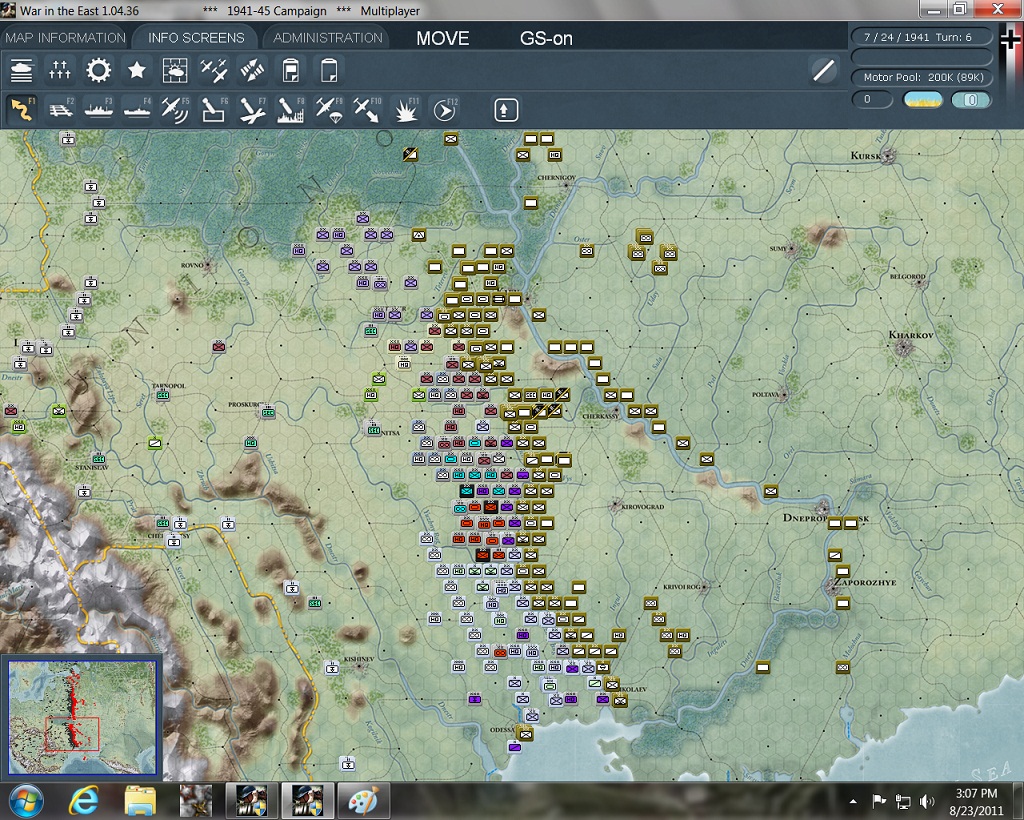Open Paint from the taskbar
The image size is (1024, 820).
[362, 801]
